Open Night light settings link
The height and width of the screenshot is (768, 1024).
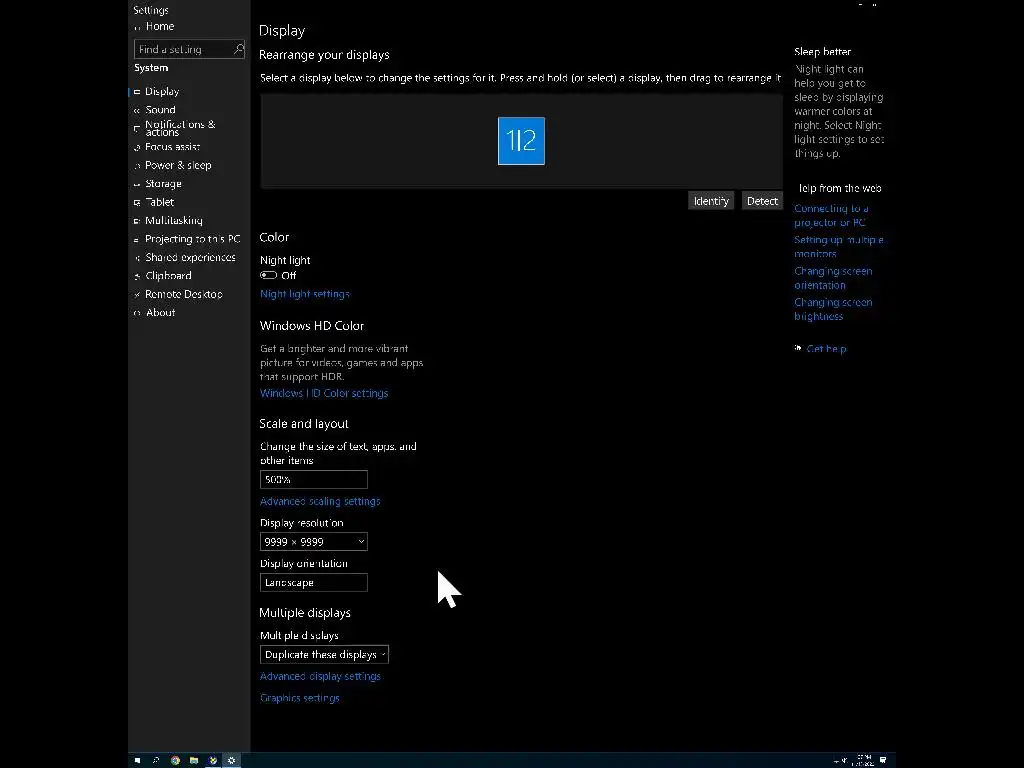click(x=305, y=294)
